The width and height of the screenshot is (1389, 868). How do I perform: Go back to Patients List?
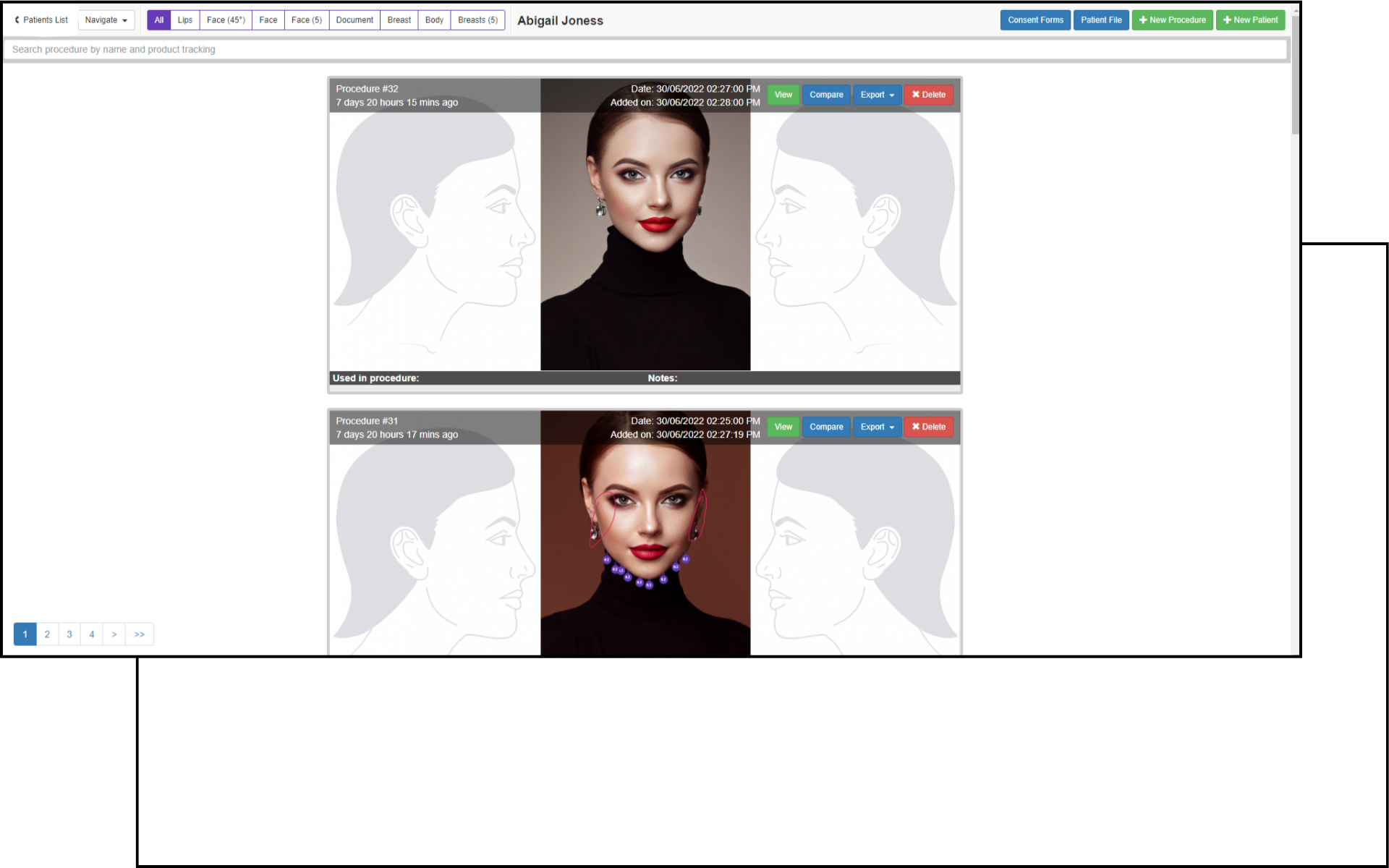click(x=41, y=20)
